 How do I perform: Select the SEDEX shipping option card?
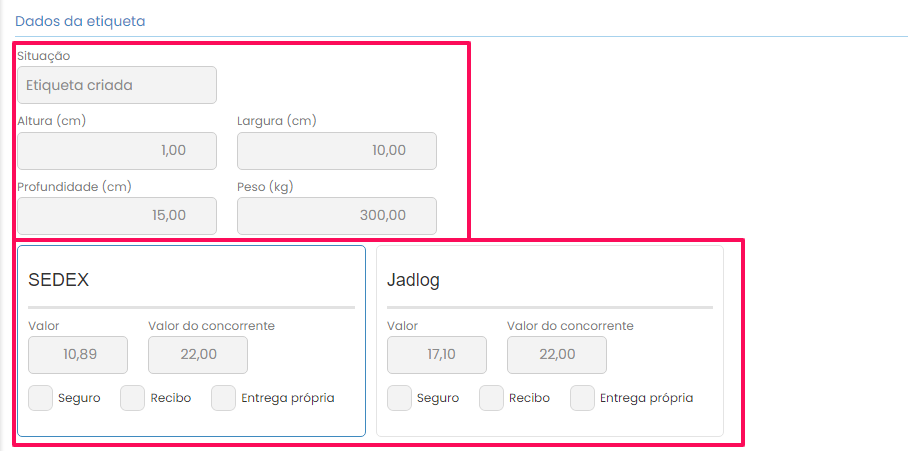click(x=190, y=281)
